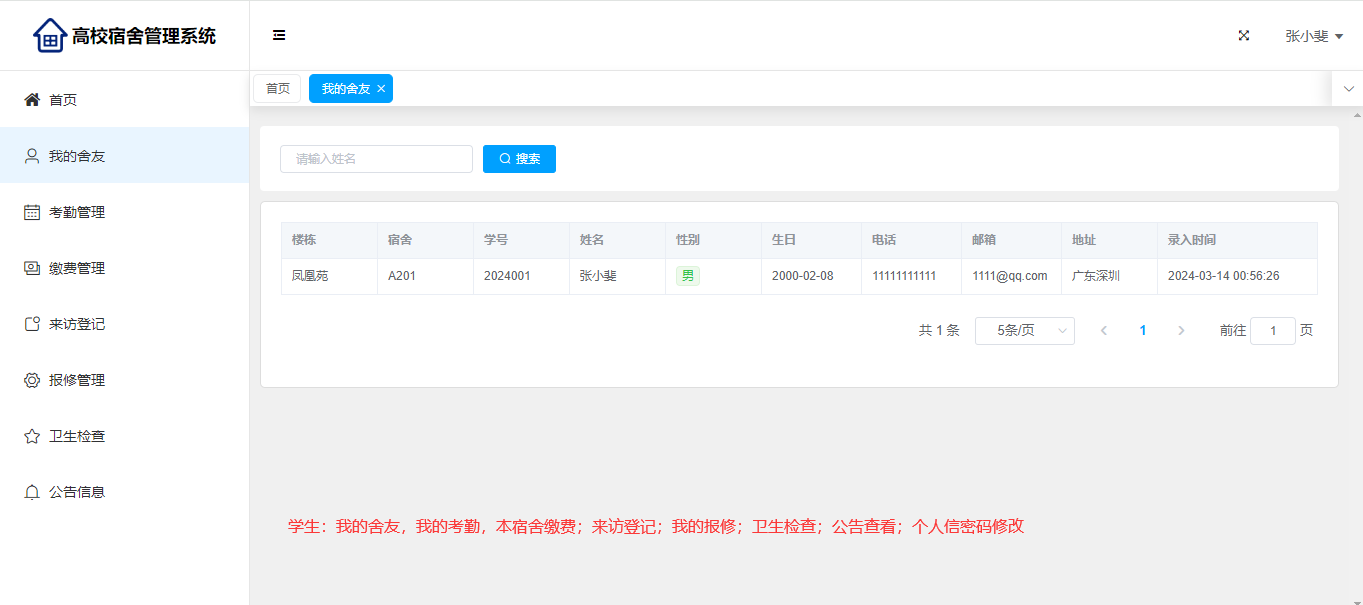Click the home icon beside 首页
Viewport: 1363px width, 605px height.
[x=32, y=100]
